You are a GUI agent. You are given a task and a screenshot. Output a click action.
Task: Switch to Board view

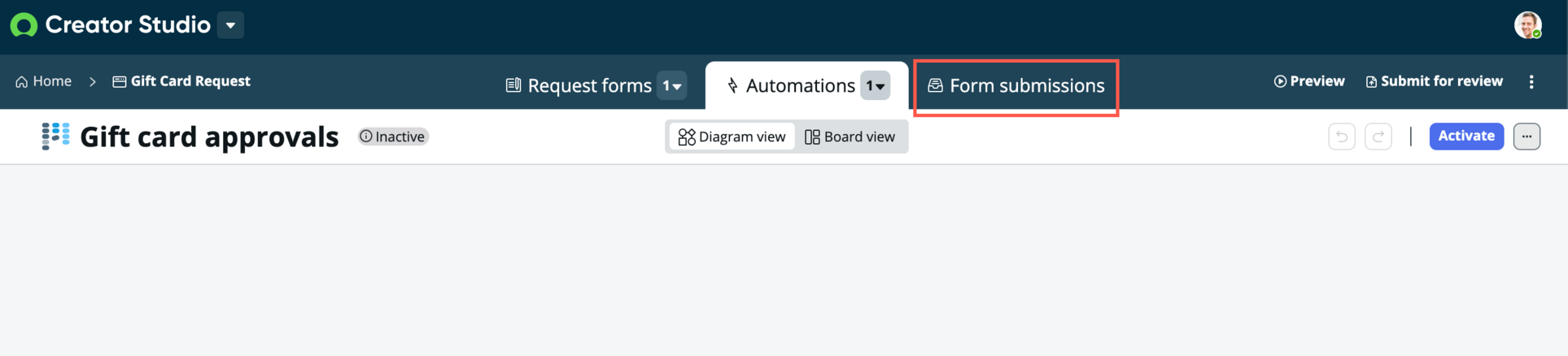(850, 137)
